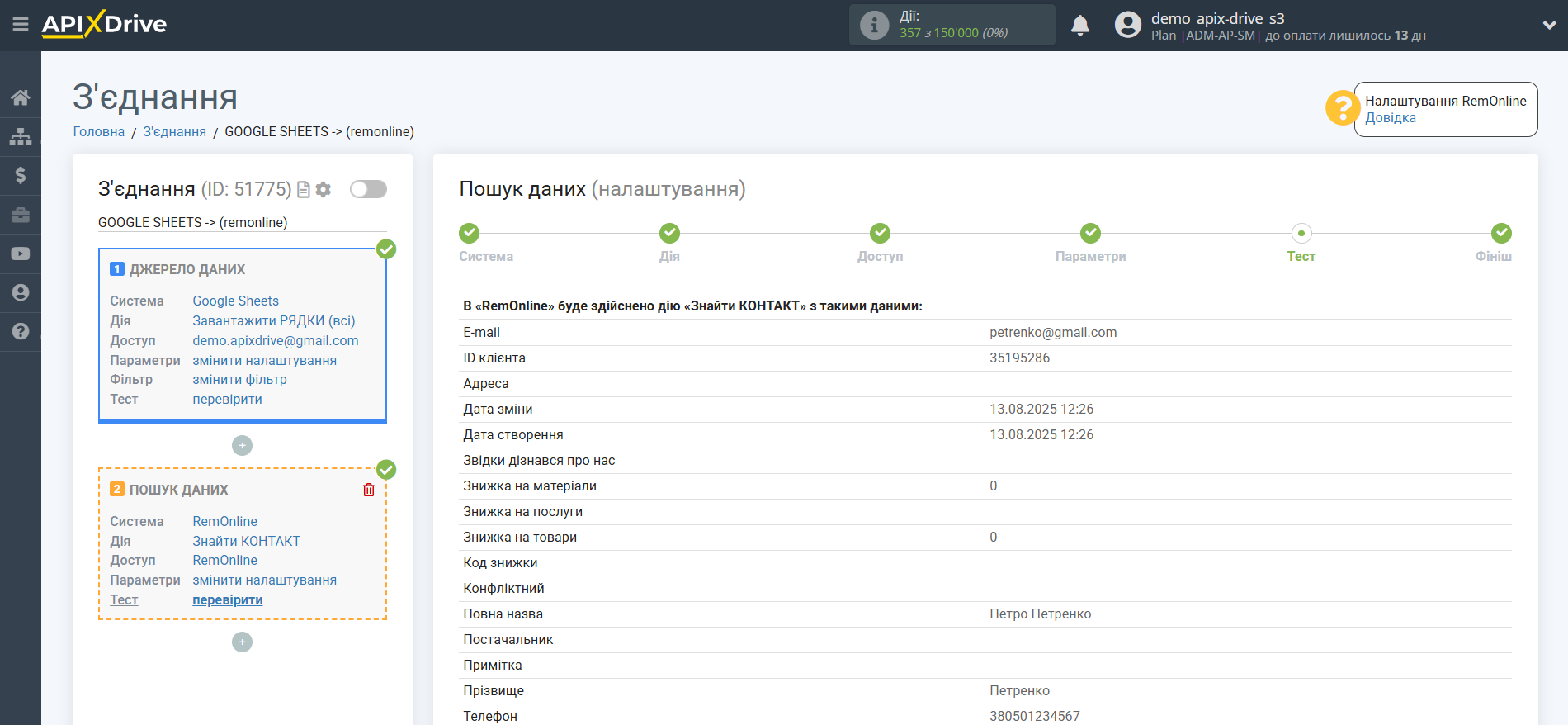Viewport: 1568px width, 725px height.
Task: Click RemOnline access link
Action: click(x=225, y=560)
